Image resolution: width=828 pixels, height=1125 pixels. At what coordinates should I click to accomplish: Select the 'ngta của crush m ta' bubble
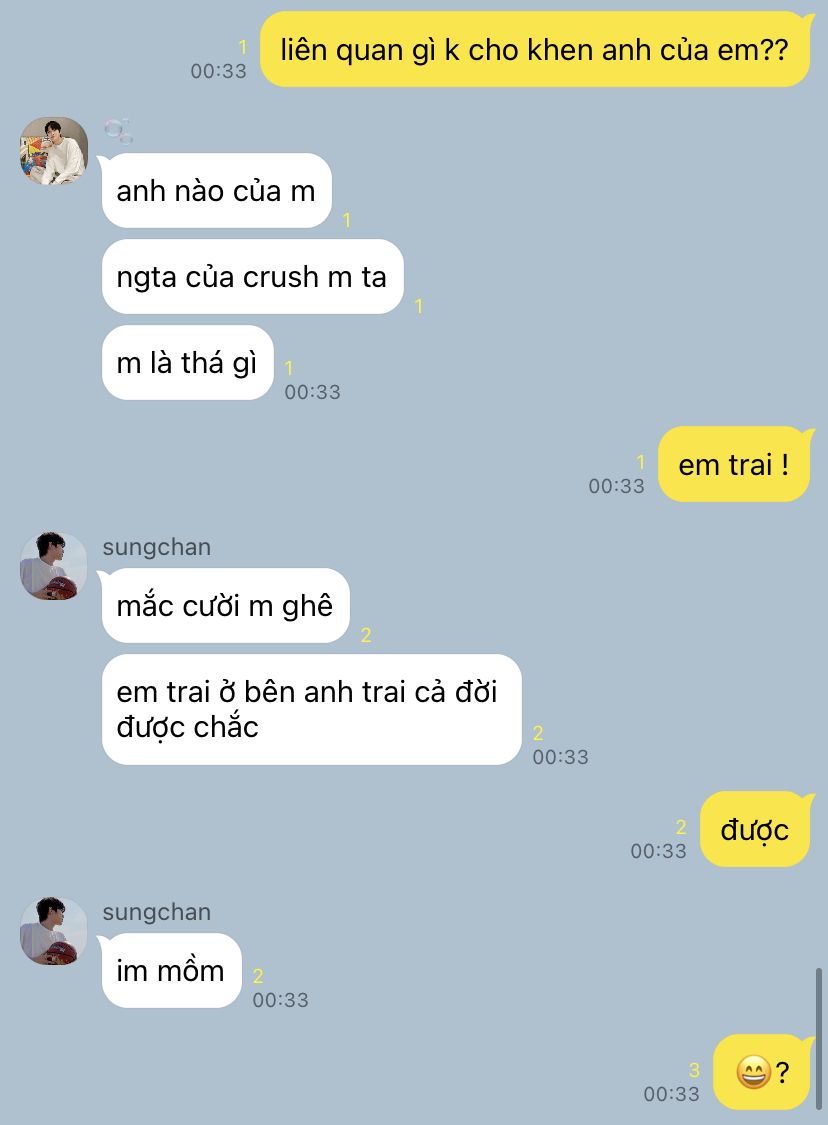252,276
